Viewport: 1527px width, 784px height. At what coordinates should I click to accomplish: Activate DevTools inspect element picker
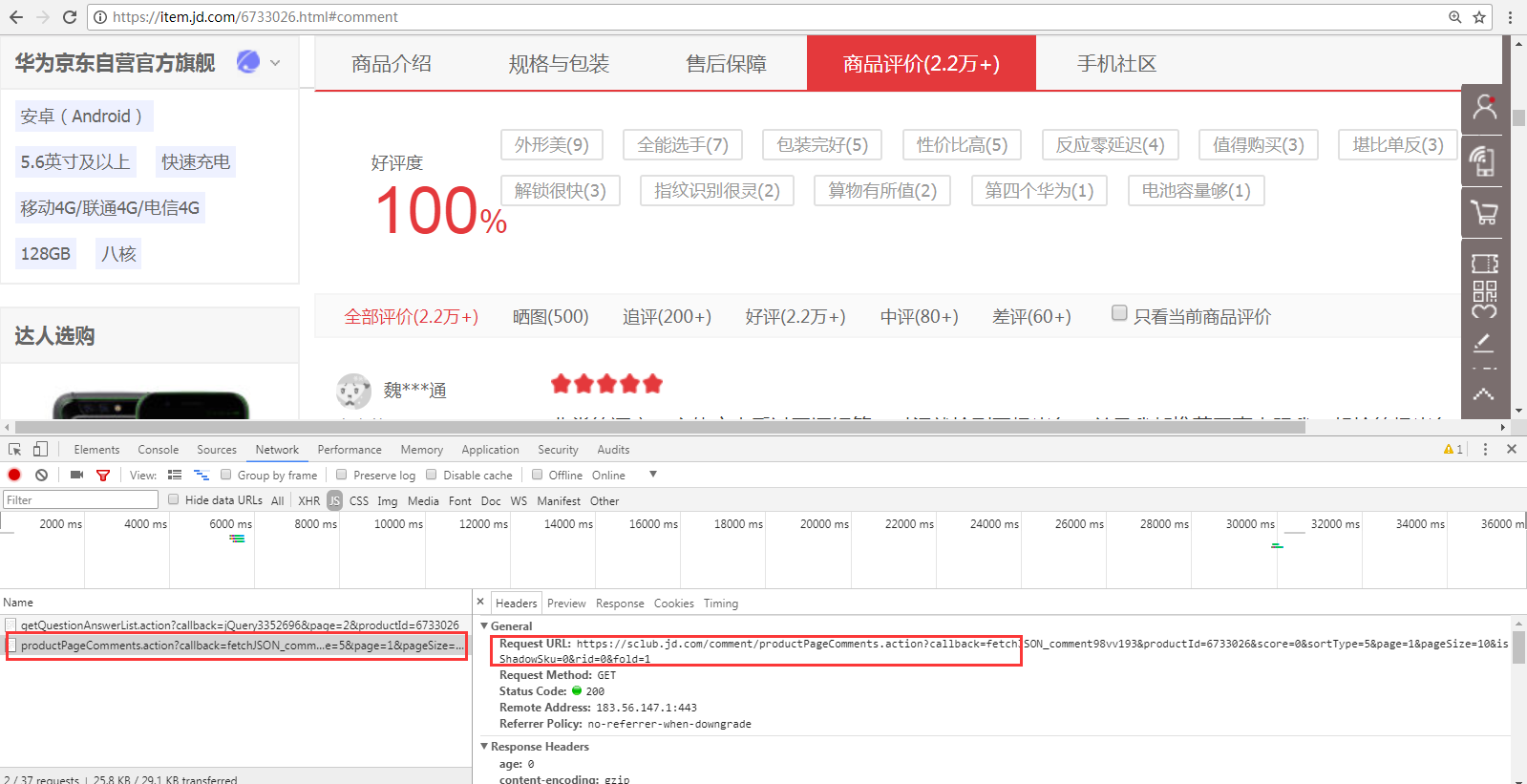click(x=14, y=449)
